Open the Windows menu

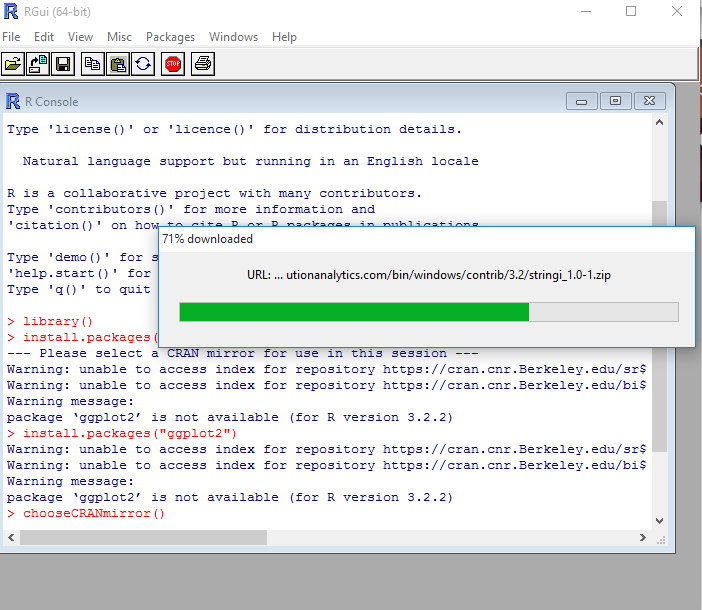(x=234, y=37)
